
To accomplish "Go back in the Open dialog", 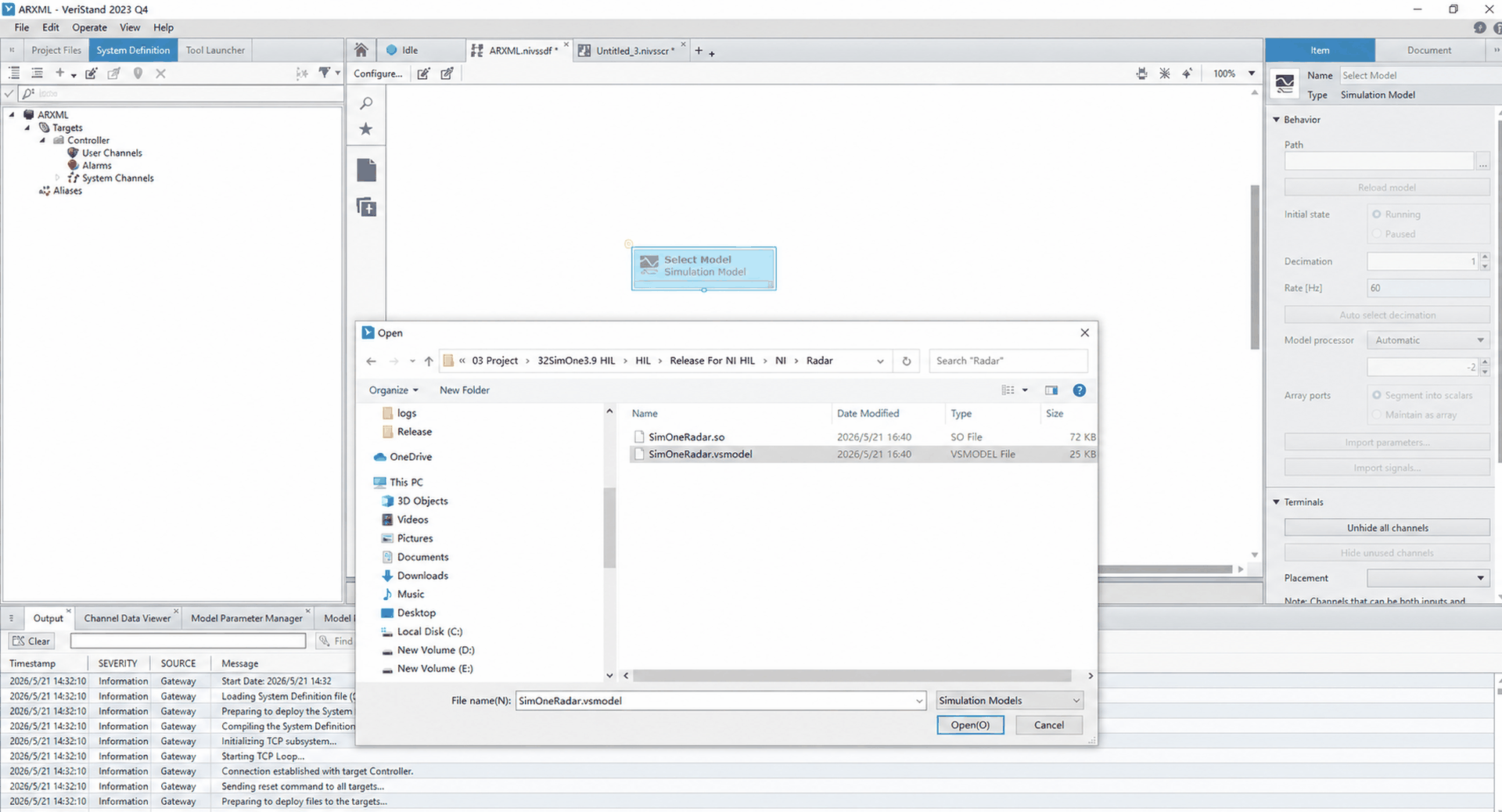I will click(x=371, y=361).
